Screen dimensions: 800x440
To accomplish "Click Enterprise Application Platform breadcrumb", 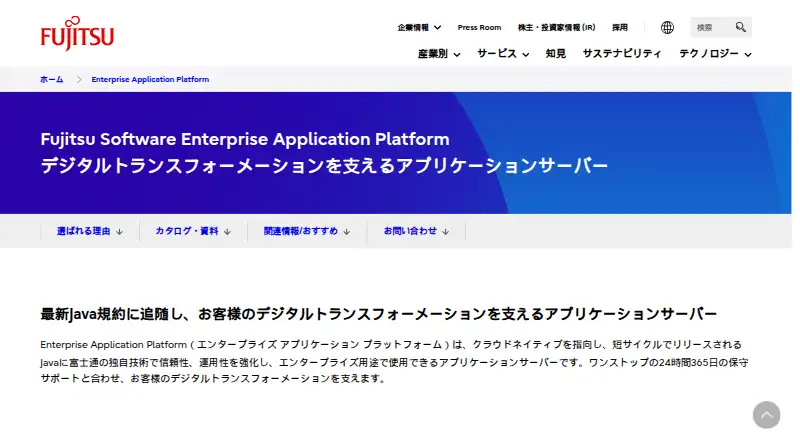I will tap(150, 79).
